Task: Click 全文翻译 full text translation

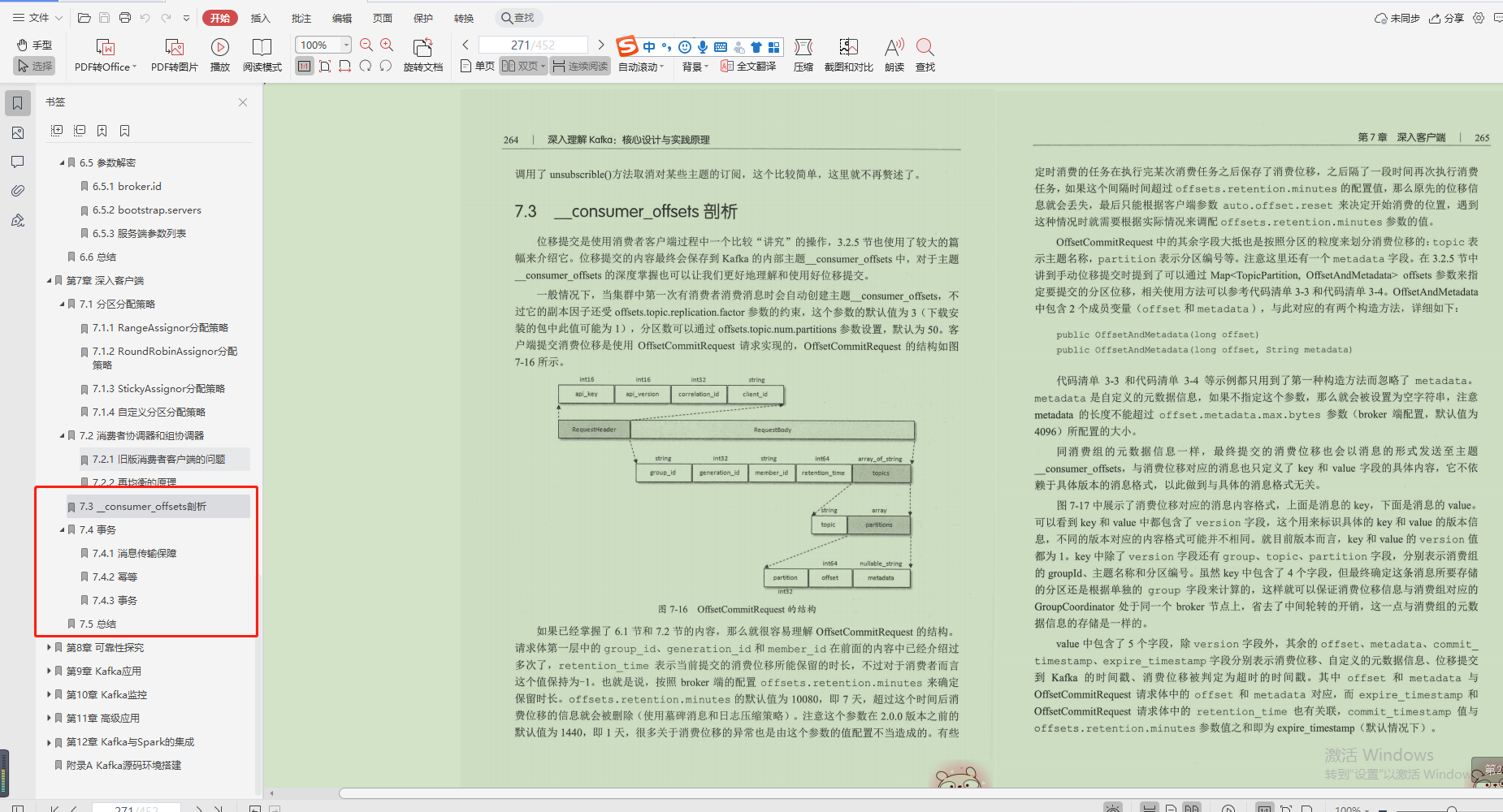Action: pyautogui.click(x=748, y=67)
